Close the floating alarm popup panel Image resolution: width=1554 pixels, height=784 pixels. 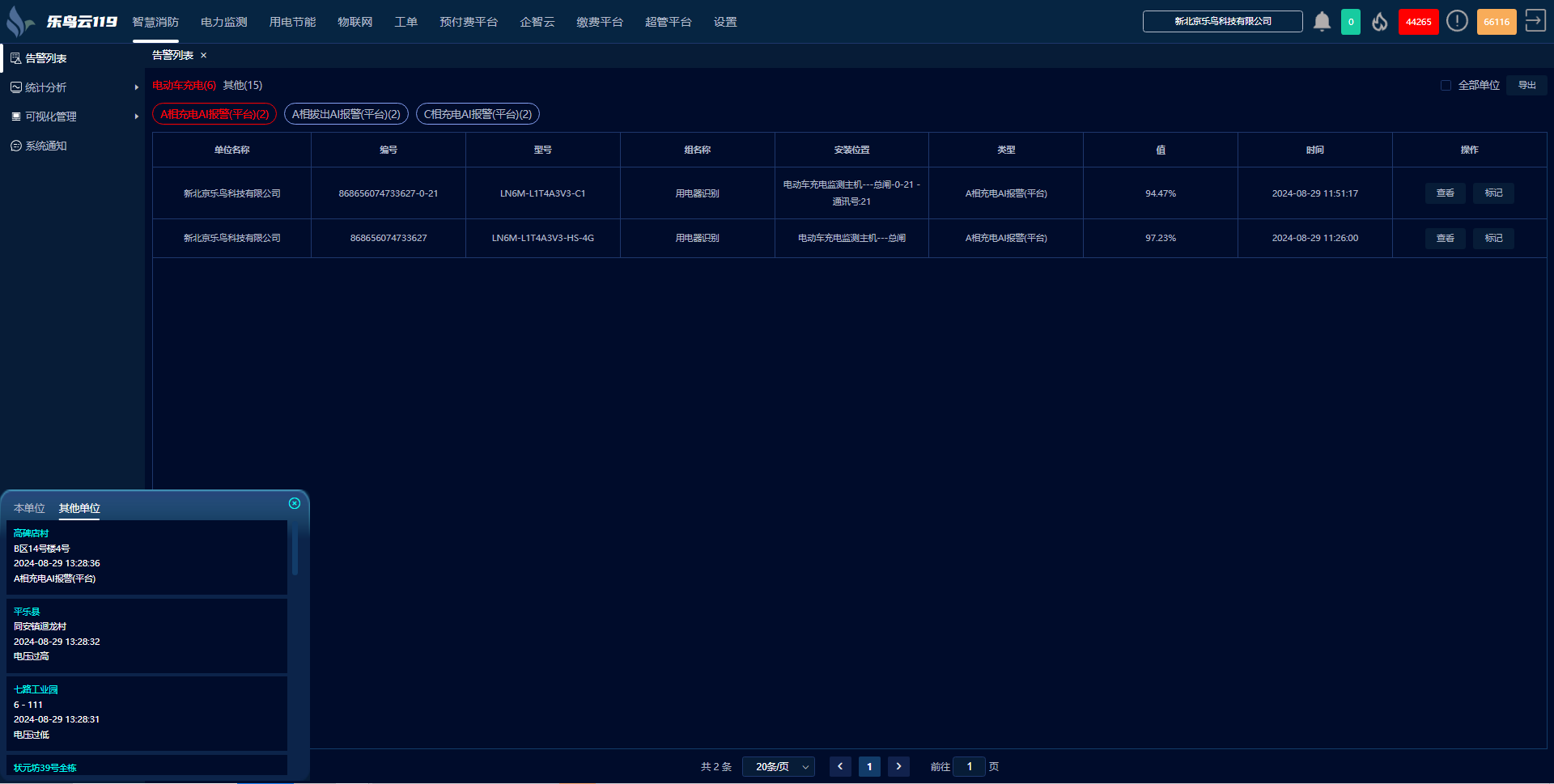click(295, 503)
